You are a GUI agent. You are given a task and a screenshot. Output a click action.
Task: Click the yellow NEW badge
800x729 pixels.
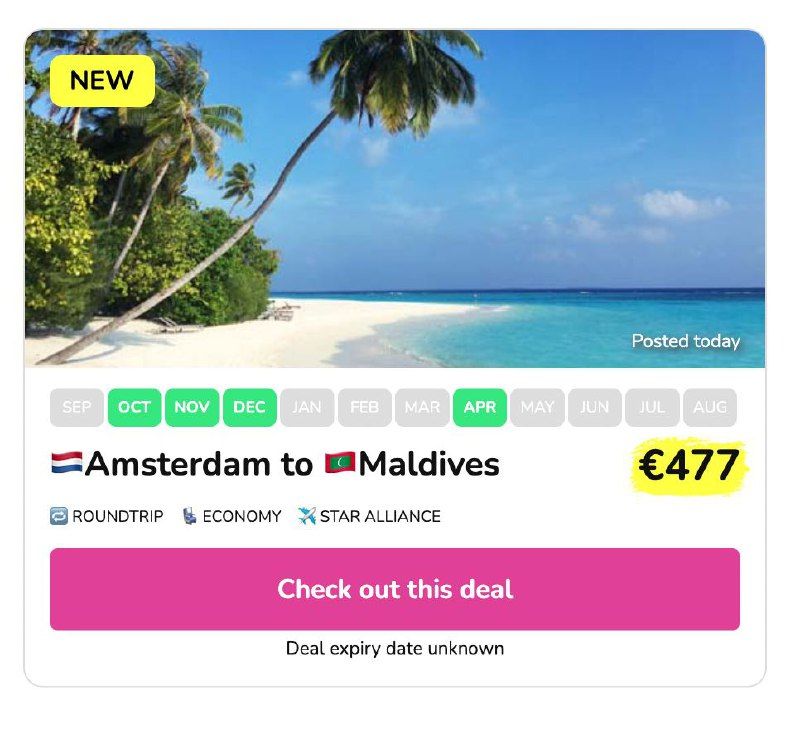point(102,81)
